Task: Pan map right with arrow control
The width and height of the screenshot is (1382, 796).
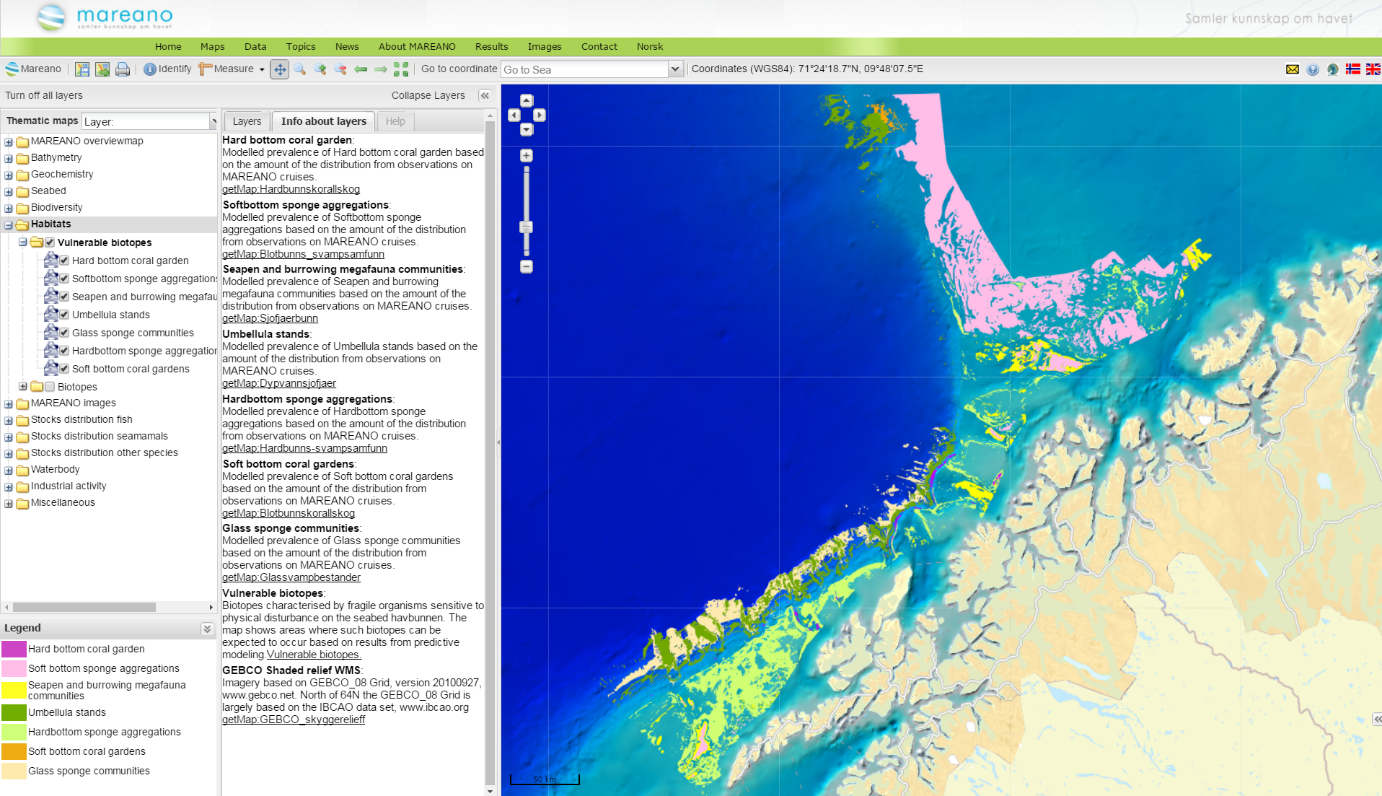Action: click(540, 115)
